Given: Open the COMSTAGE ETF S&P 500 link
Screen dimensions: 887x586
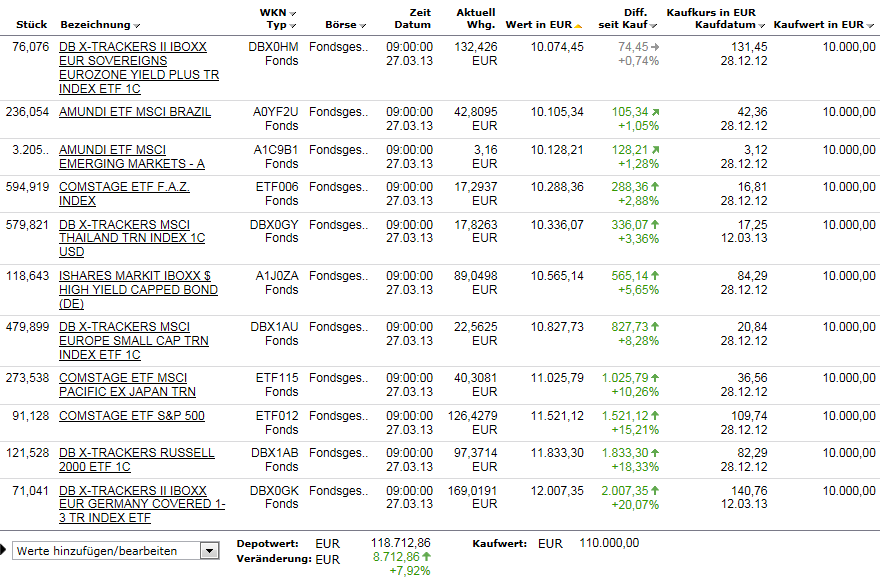Looking at the screenshot, I should click(x=132, y=416).
